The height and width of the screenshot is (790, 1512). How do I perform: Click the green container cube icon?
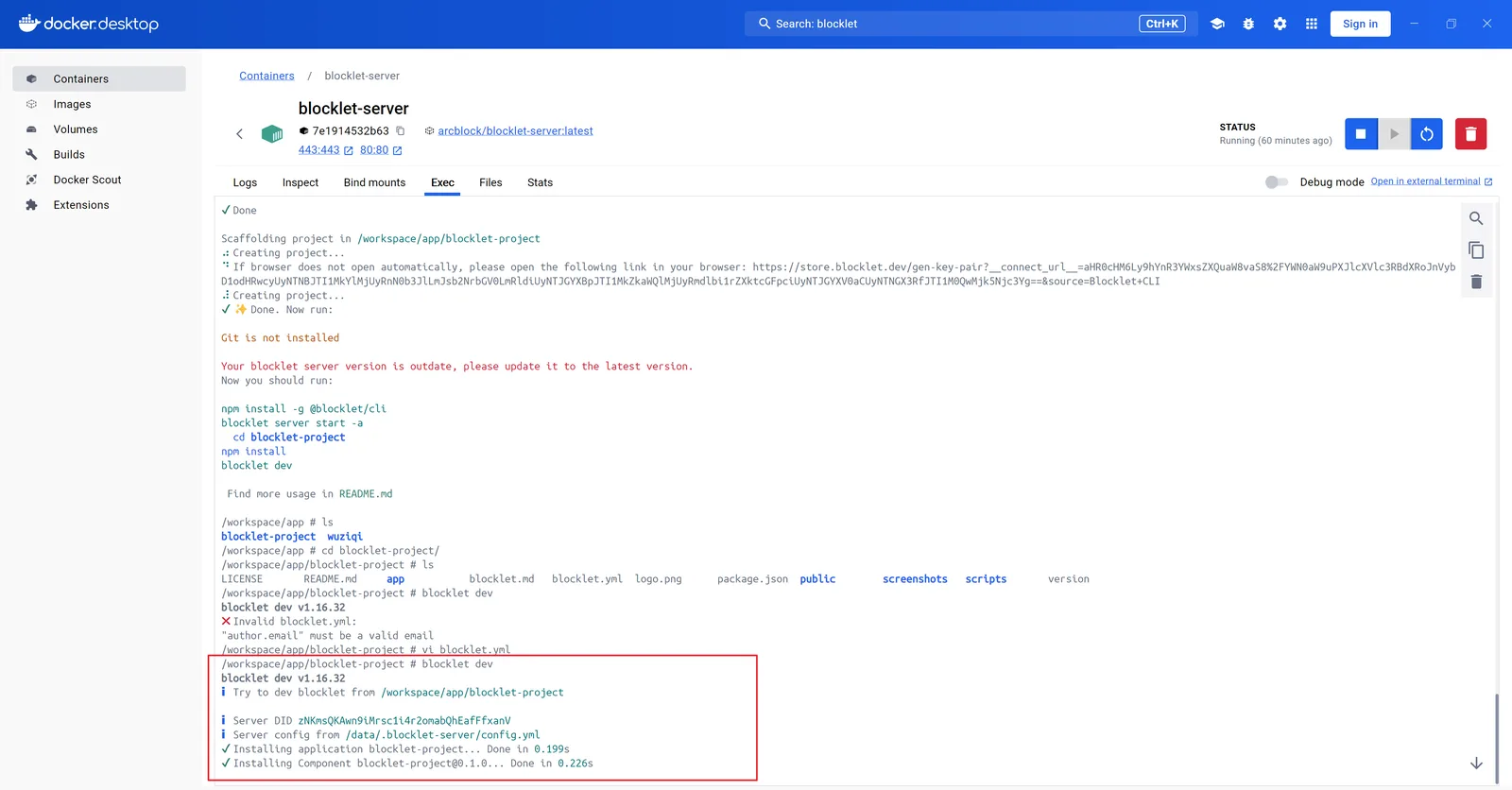pyautogui.click(x=272, y=134)
